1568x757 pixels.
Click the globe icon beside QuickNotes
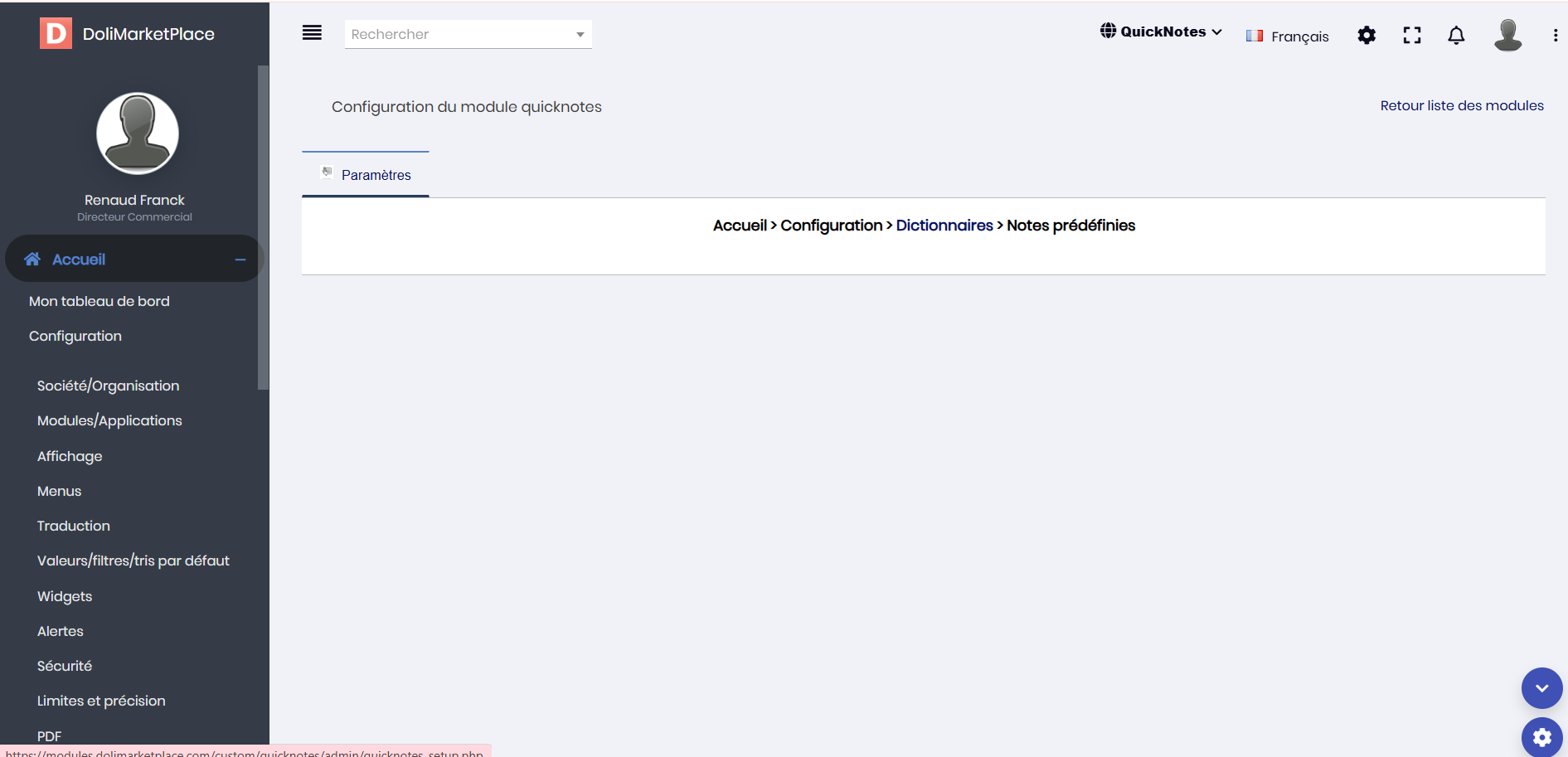tap(1108, 31)
